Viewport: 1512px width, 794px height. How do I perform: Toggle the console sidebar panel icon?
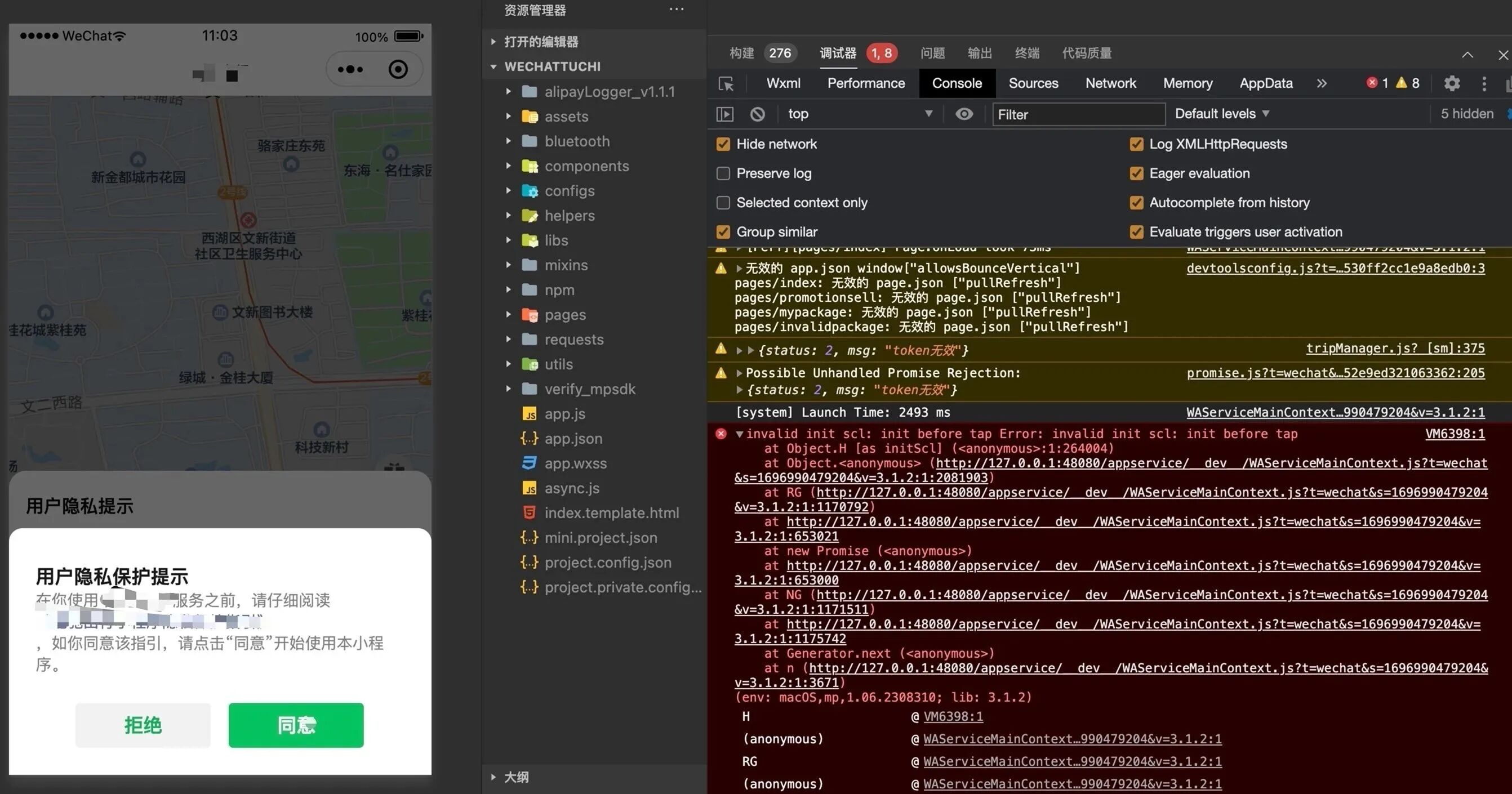tap(725, 114)
